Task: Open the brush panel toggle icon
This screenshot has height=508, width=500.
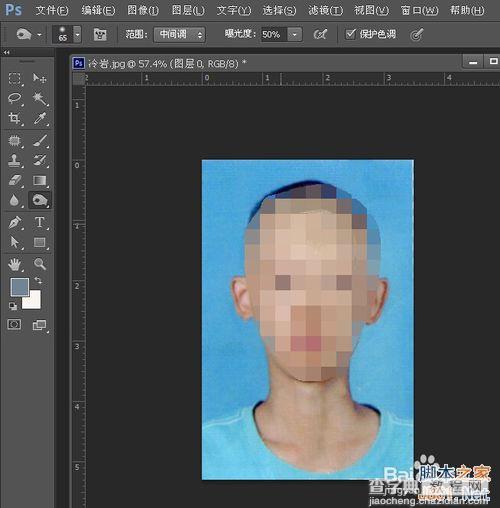Action: tap(100, 34)
